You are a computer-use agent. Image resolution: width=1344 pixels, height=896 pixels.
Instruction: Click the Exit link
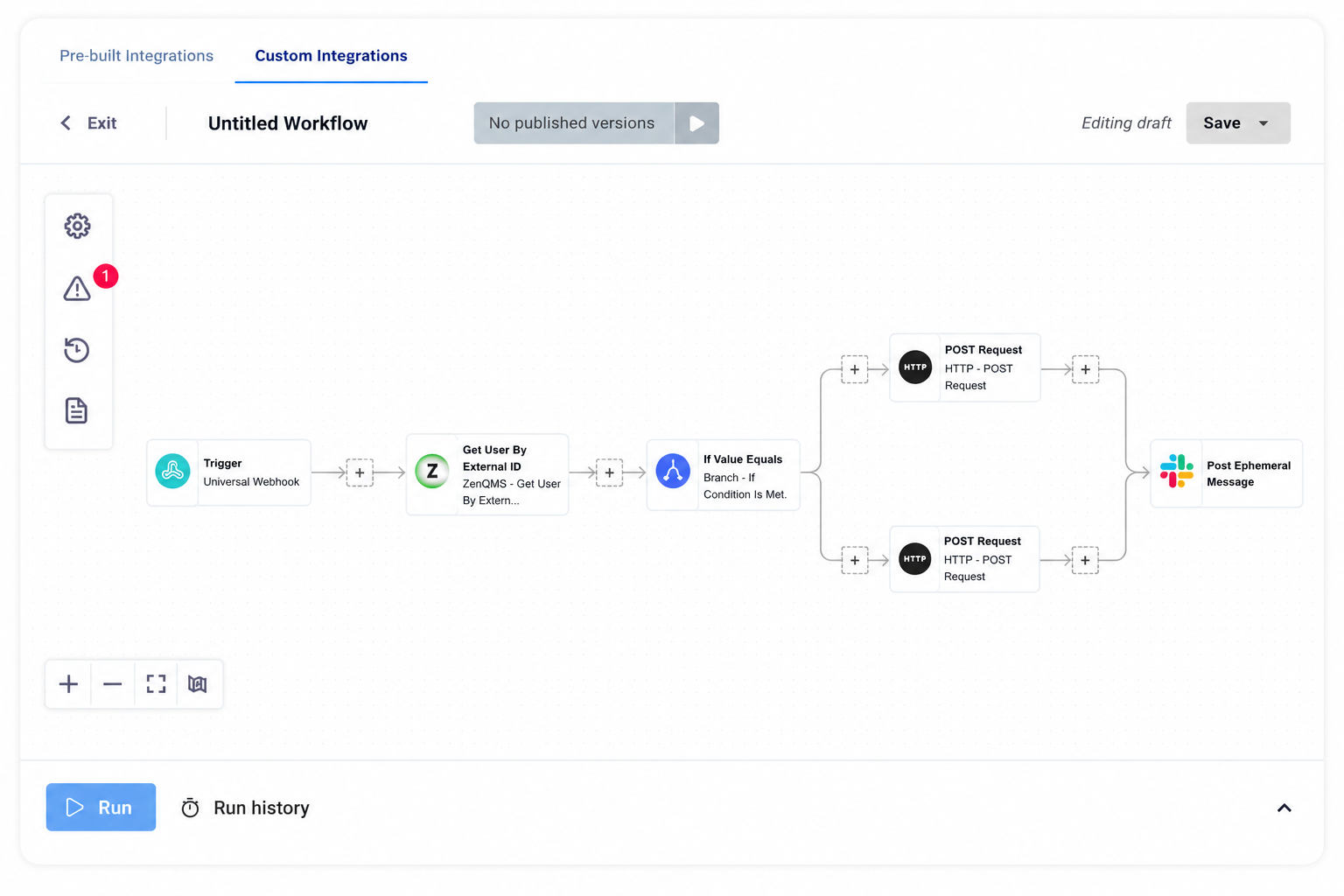(101, 123)
